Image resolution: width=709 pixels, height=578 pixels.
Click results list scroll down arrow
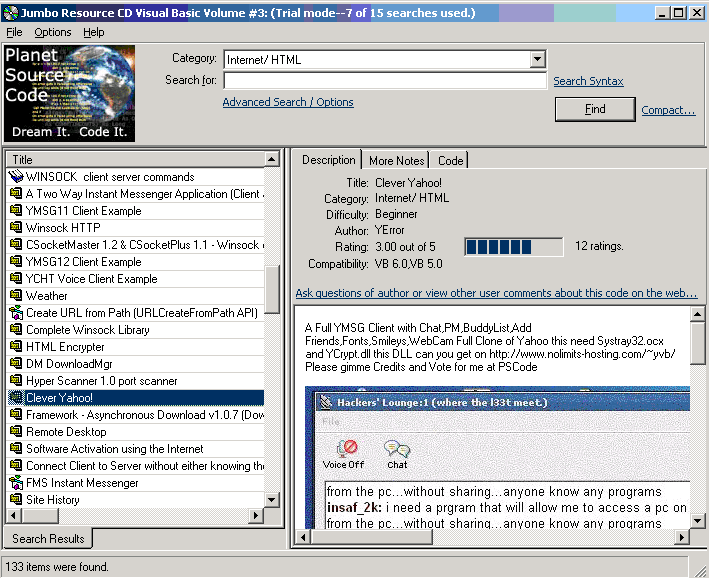(x=271, y=499)
